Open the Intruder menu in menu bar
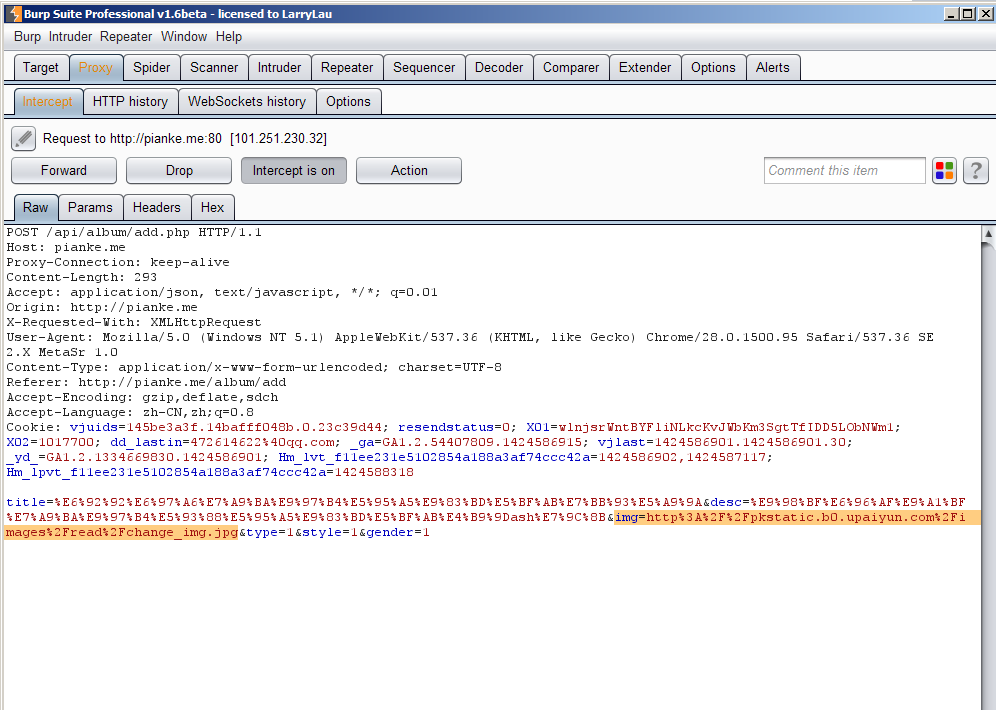996x710 pixels. 71,37
